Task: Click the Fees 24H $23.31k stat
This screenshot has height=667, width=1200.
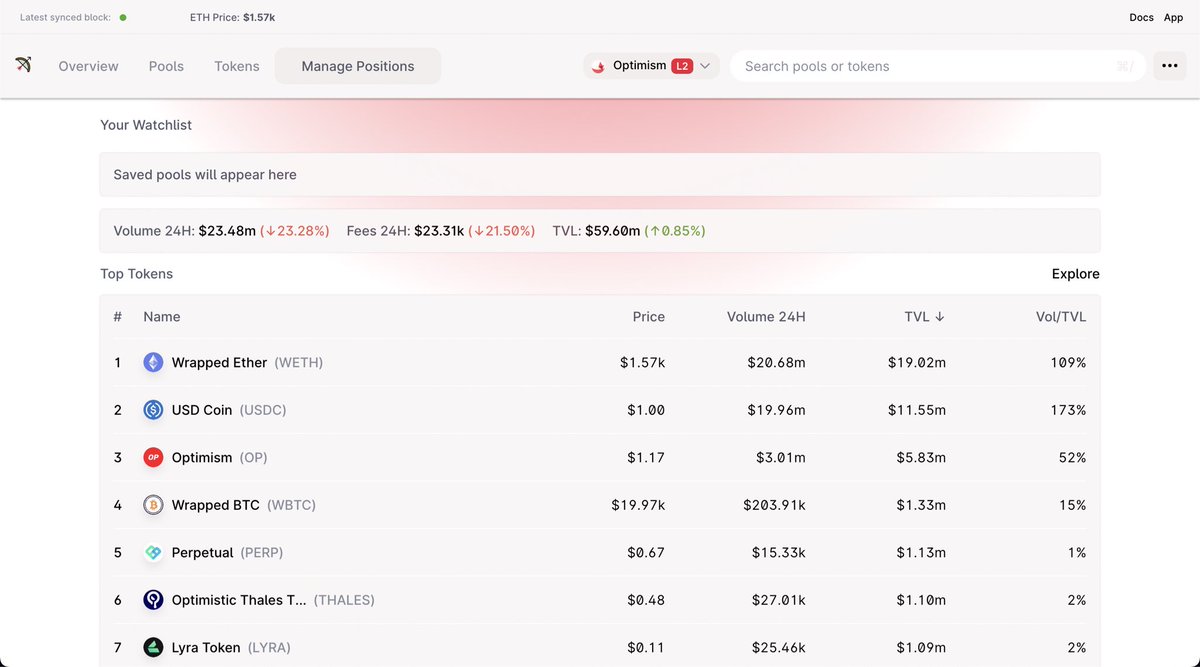Action: pyautogui.click(x=441, y=231)
